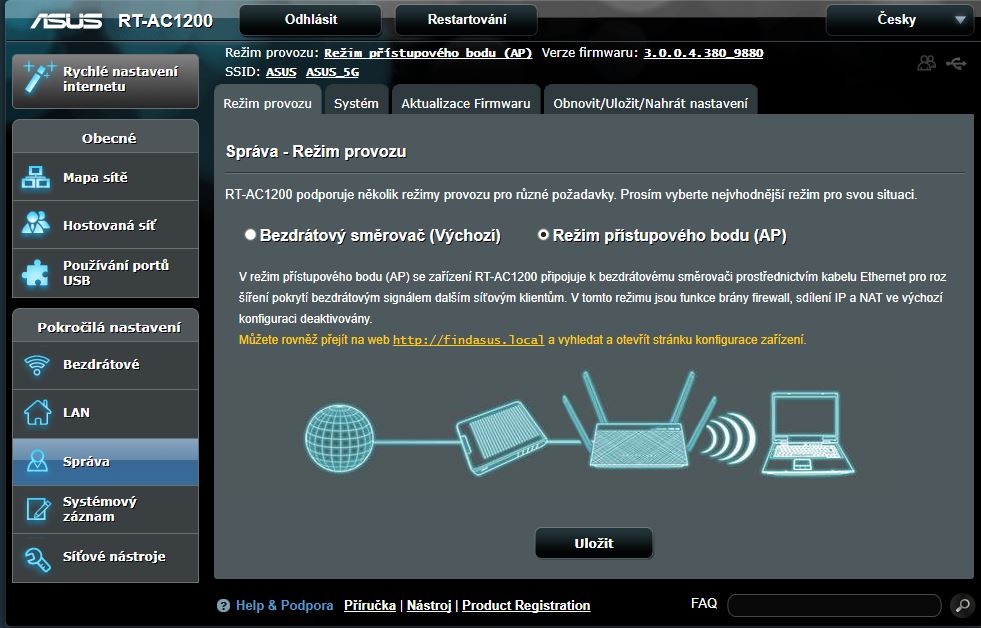
Task: Open the LAN settings menu item
Action: click(105, 413)
